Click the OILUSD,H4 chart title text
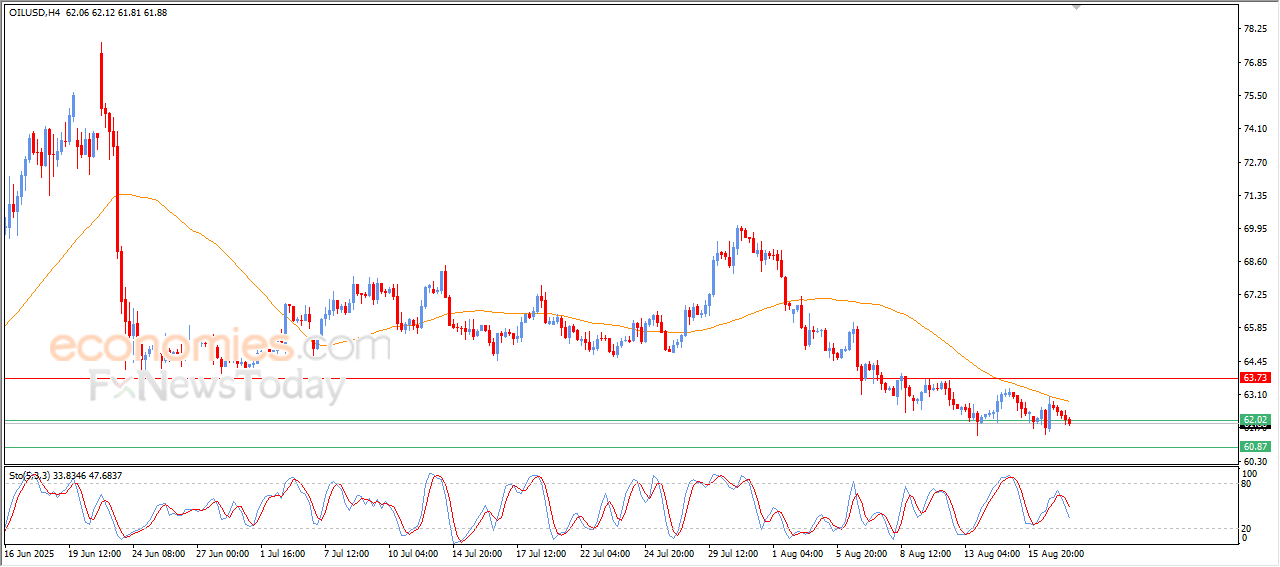The height and width of the screenshot is (567, 1280). click(x=33, y=12)
